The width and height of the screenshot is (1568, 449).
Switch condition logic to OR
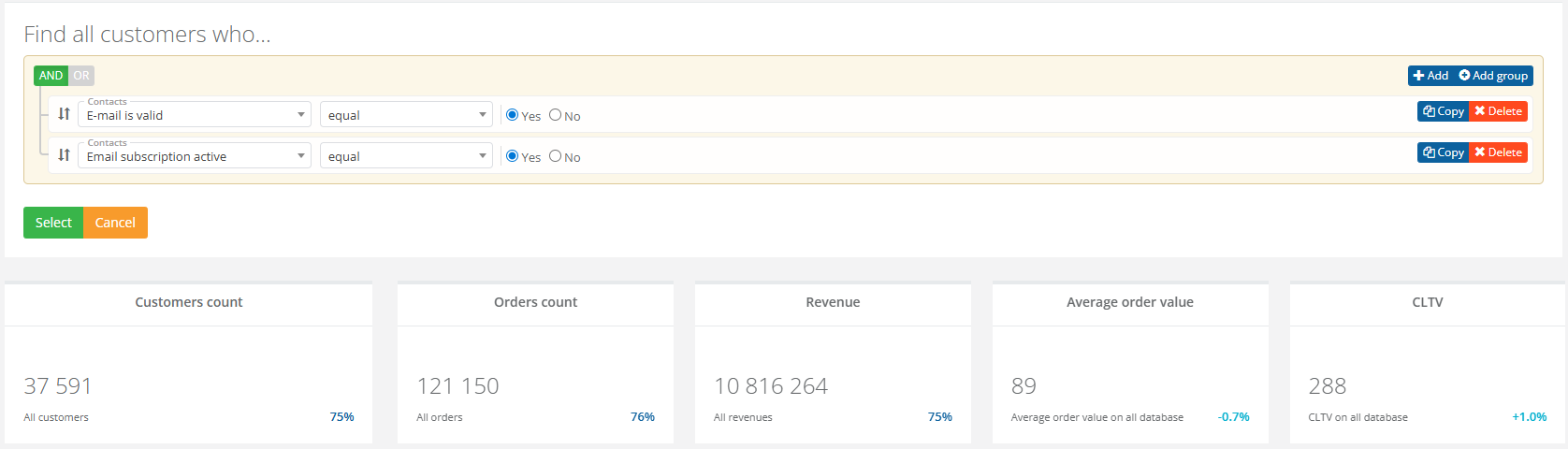[81, 76]
